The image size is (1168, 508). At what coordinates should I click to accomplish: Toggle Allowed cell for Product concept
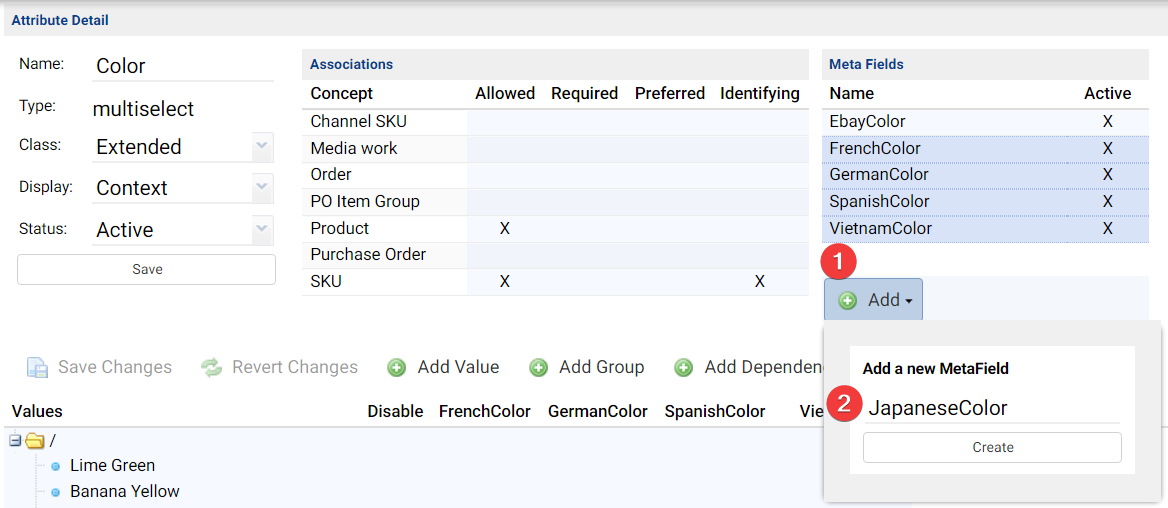504,228
